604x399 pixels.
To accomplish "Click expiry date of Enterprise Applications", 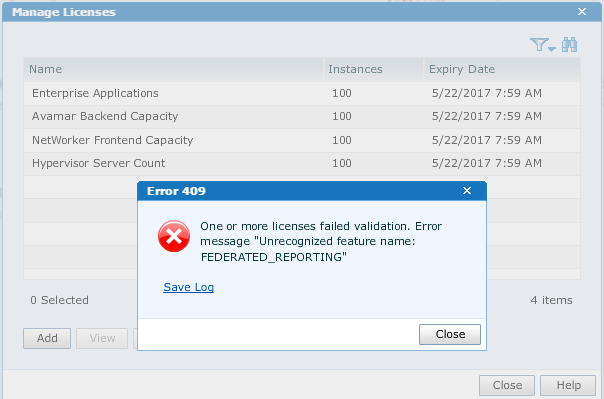I will click(487, 93).
